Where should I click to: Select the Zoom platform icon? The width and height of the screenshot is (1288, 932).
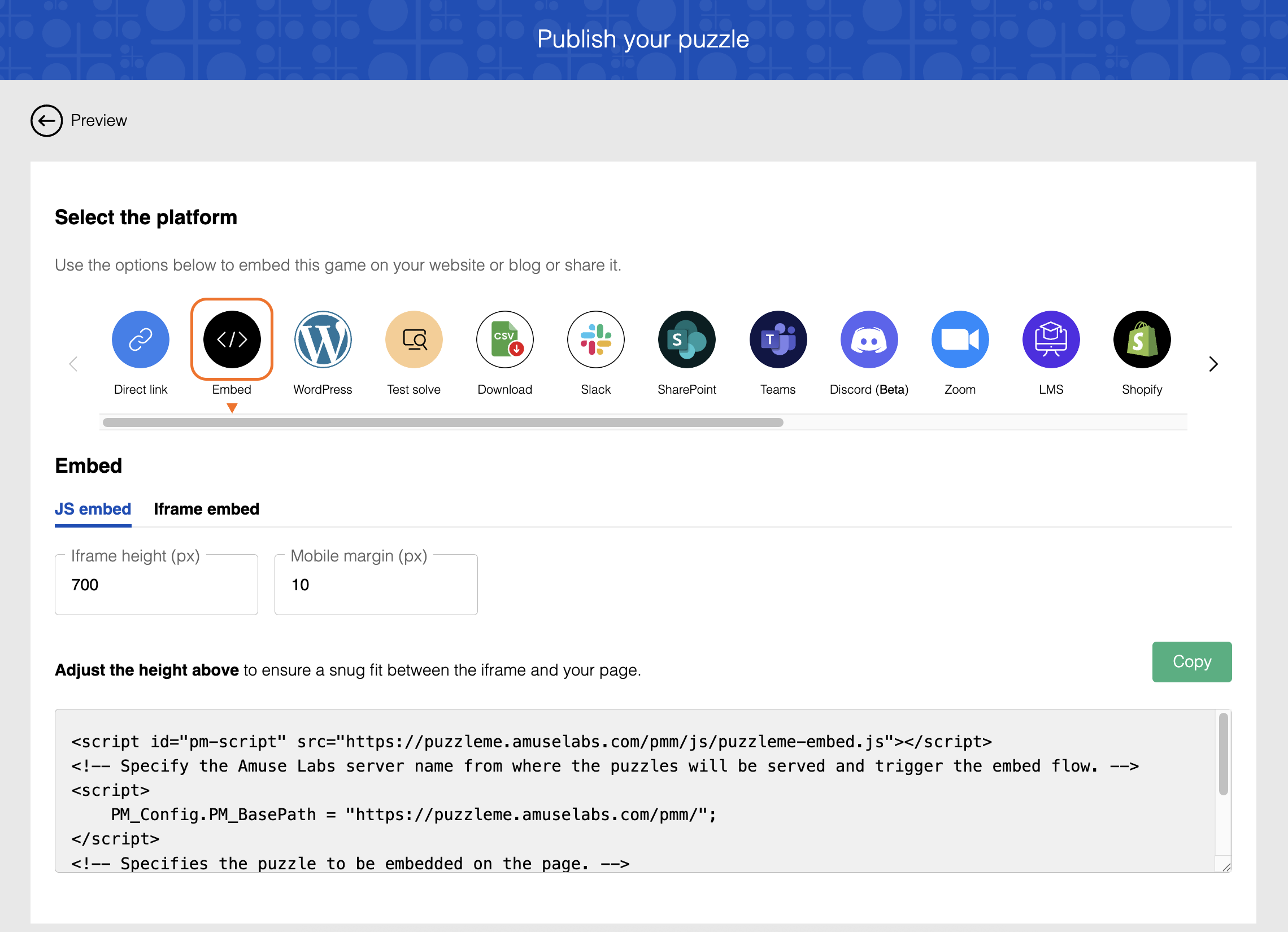tap(960, 339)
